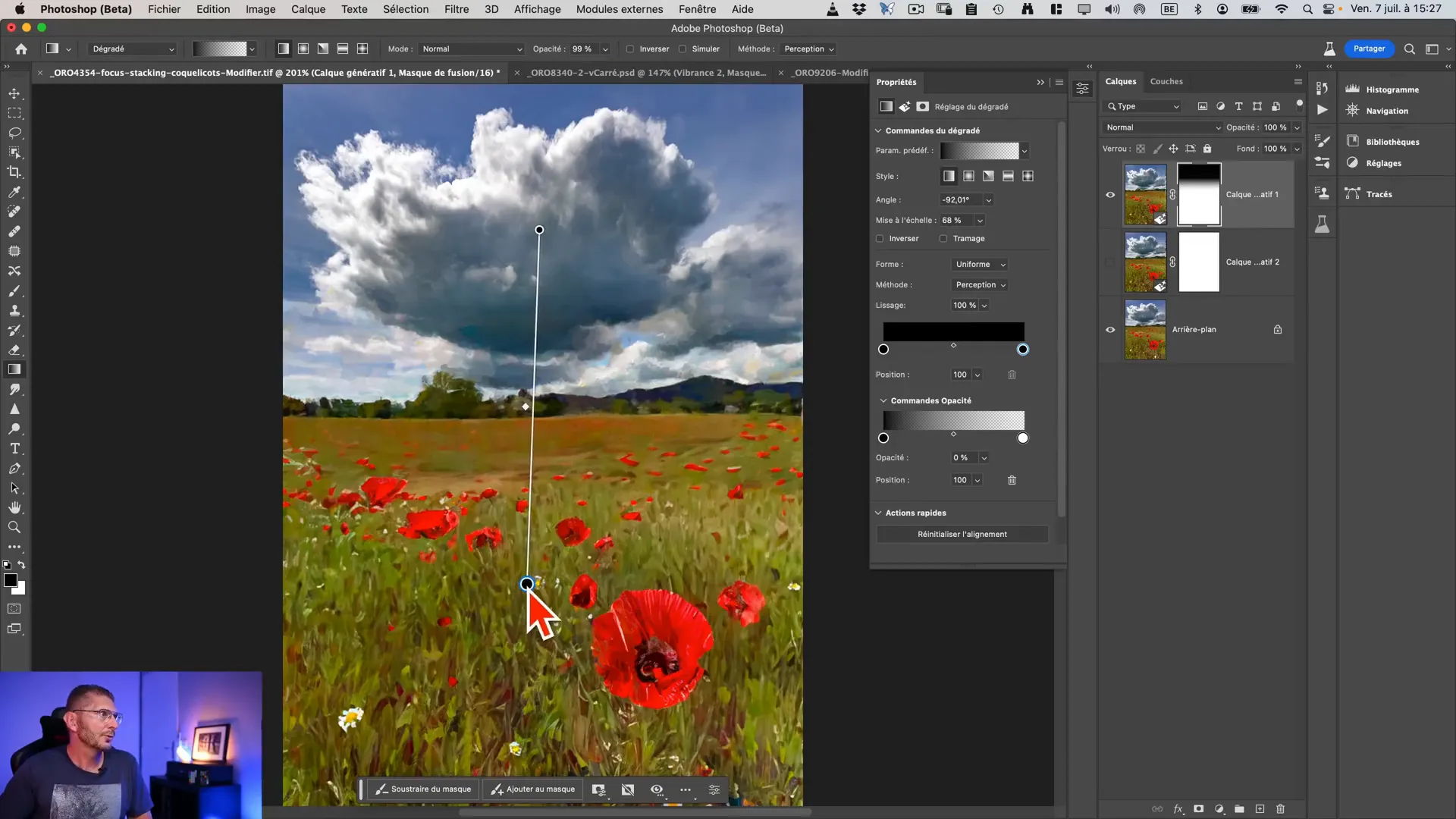This screenshot has height=819, width=1456.
Task: Select the Rectangular Marquee tool
Action: point(14,113)
